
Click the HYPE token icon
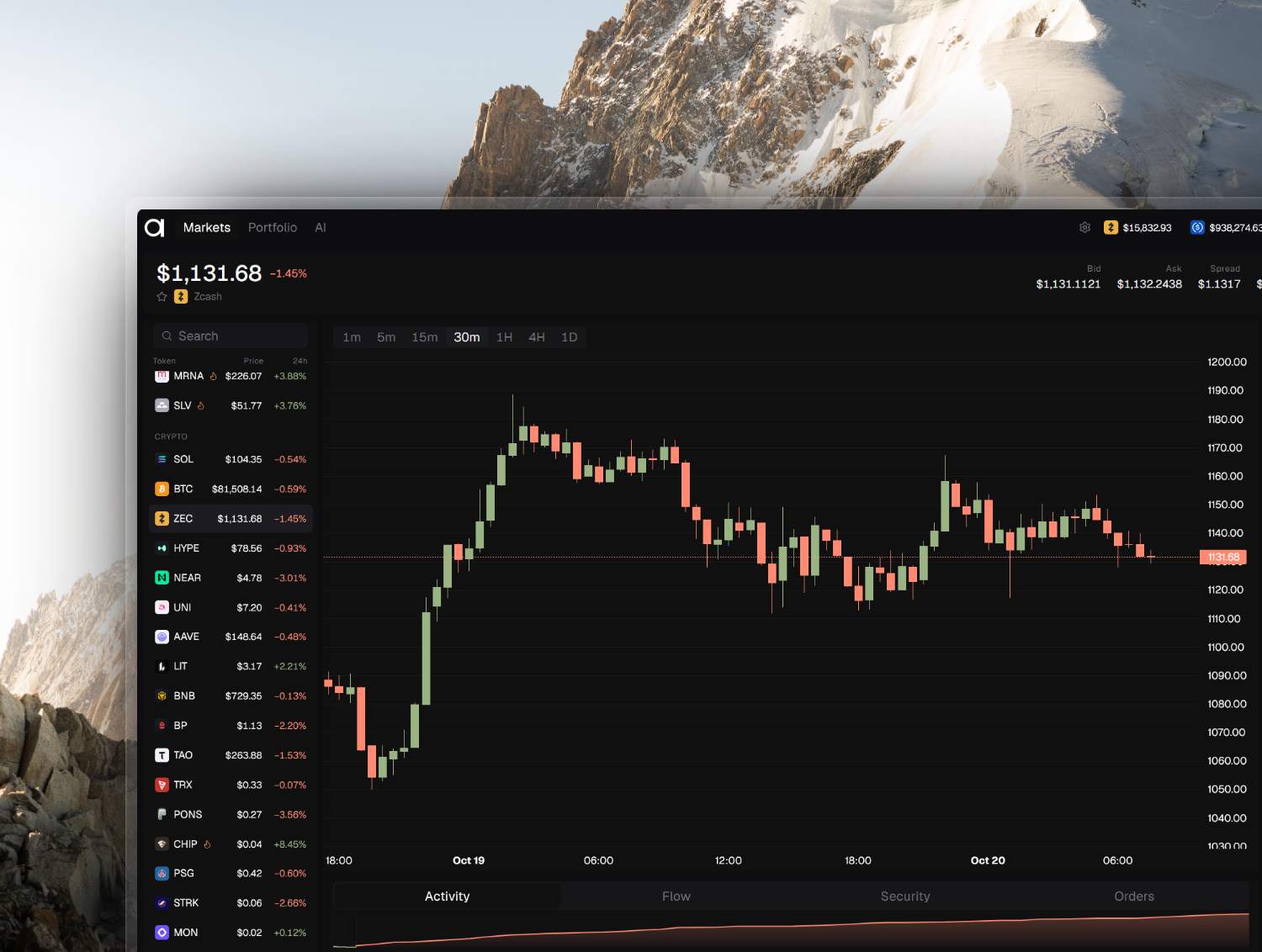[162, 548]
